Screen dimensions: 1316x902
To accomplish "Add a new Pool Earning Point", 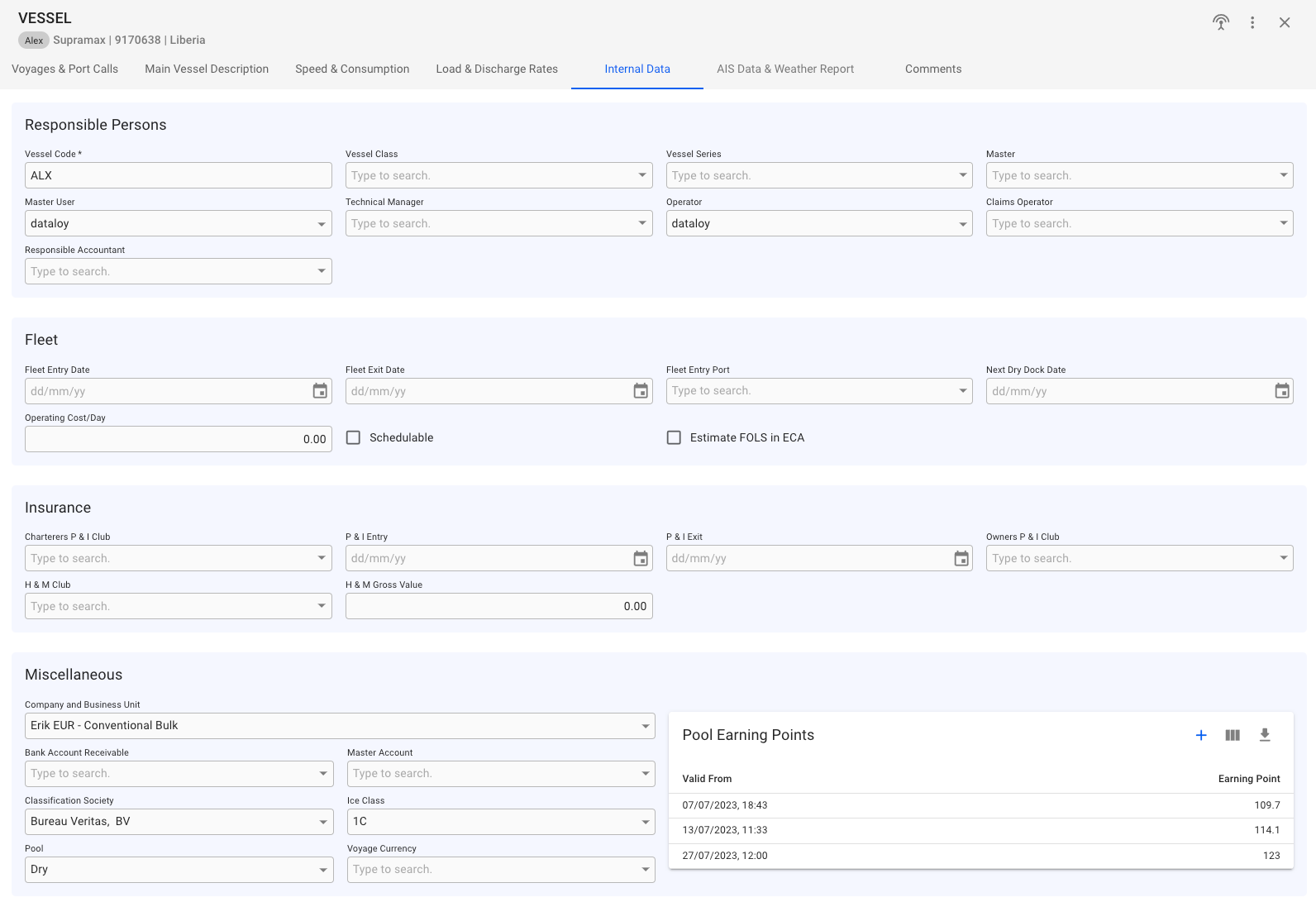I will point(1201,735).
